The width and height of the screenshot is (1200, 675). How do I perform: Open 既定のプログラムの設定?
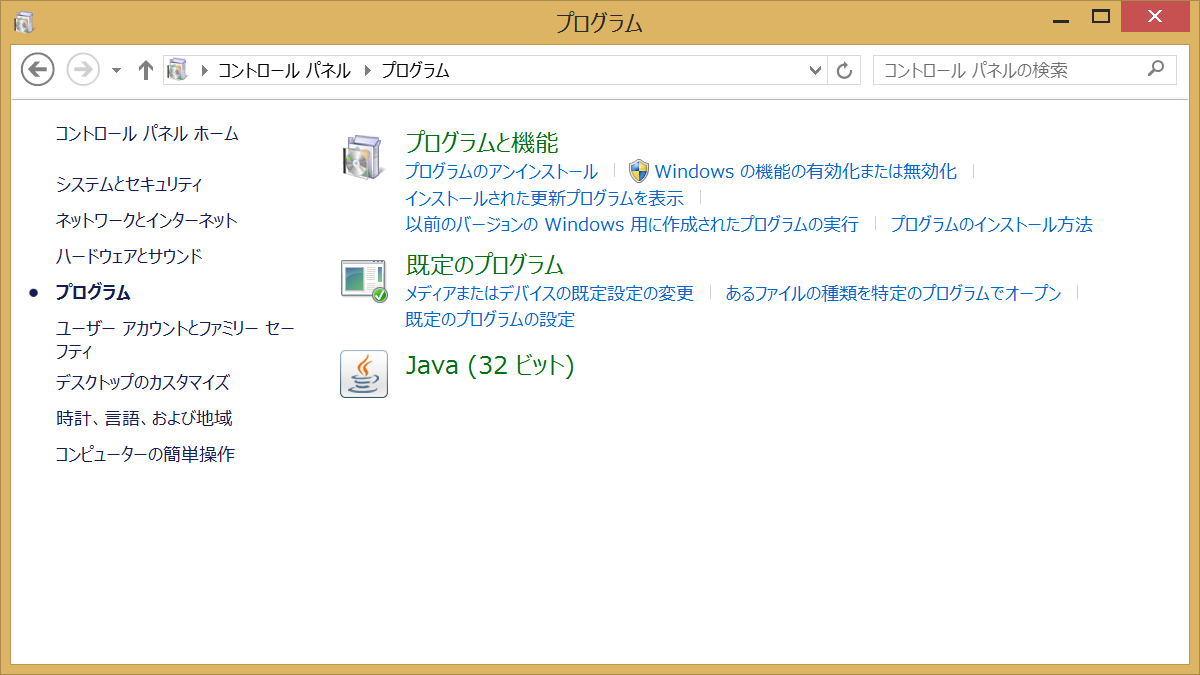click(490, 320)
